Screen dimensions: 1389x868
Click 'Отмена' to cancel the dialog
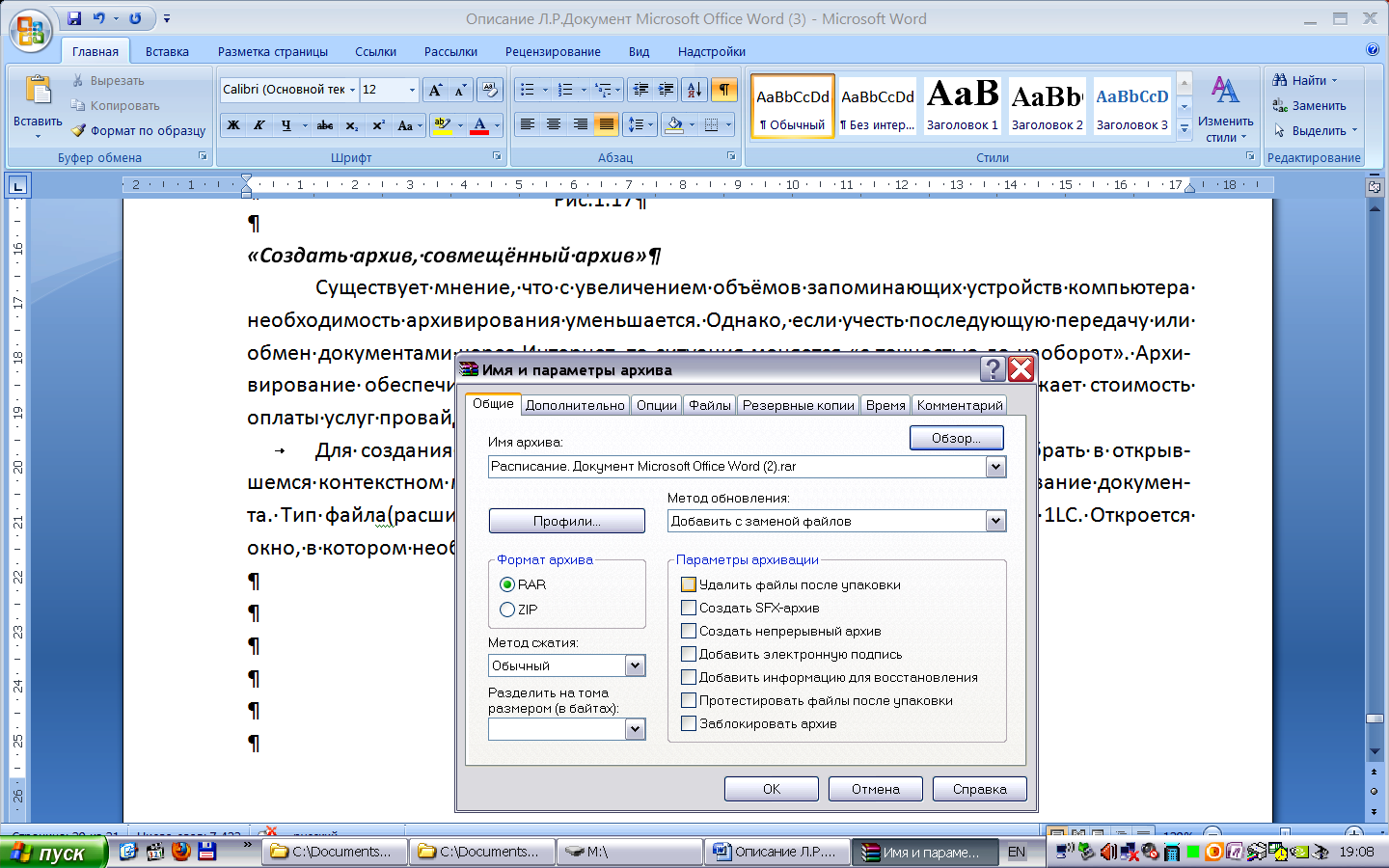[876, 789]
